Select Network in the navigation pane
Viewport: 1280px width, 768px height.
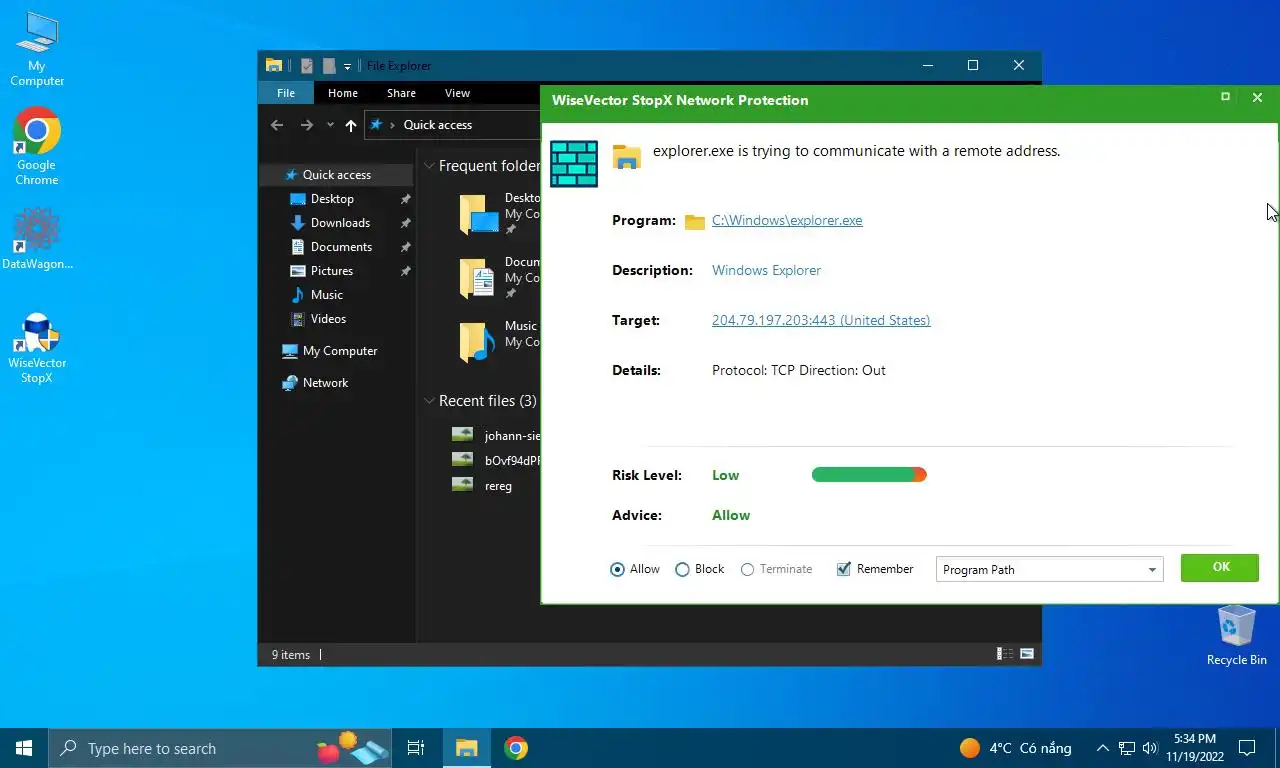[325, 383]
